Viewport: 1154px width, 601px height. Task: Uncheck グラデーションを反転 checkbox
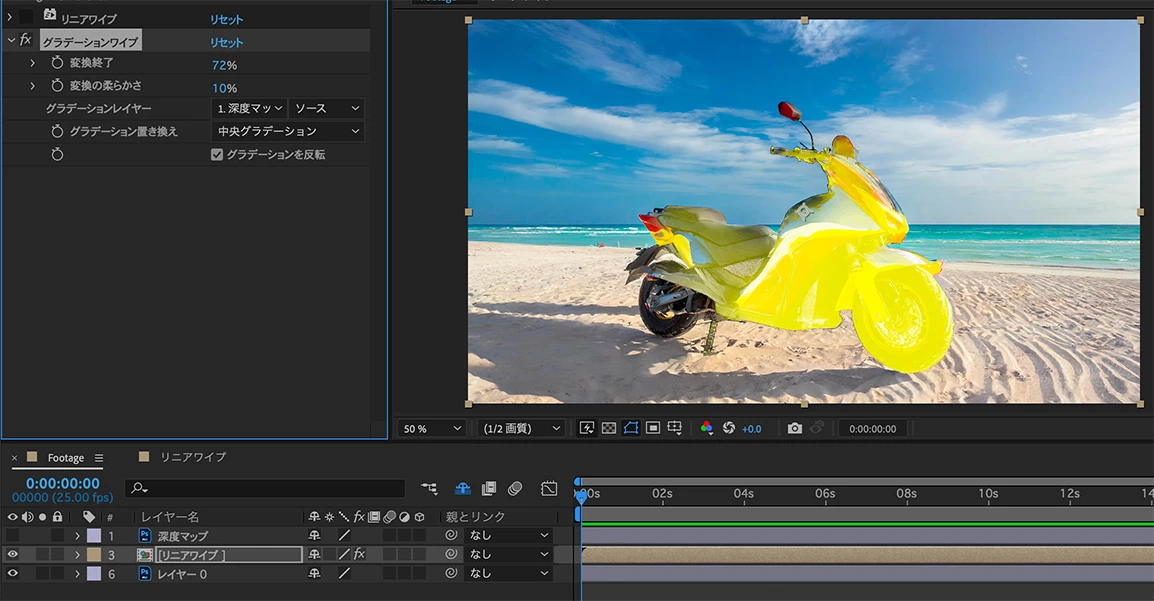pyautogui.click(x=217, y=155)
